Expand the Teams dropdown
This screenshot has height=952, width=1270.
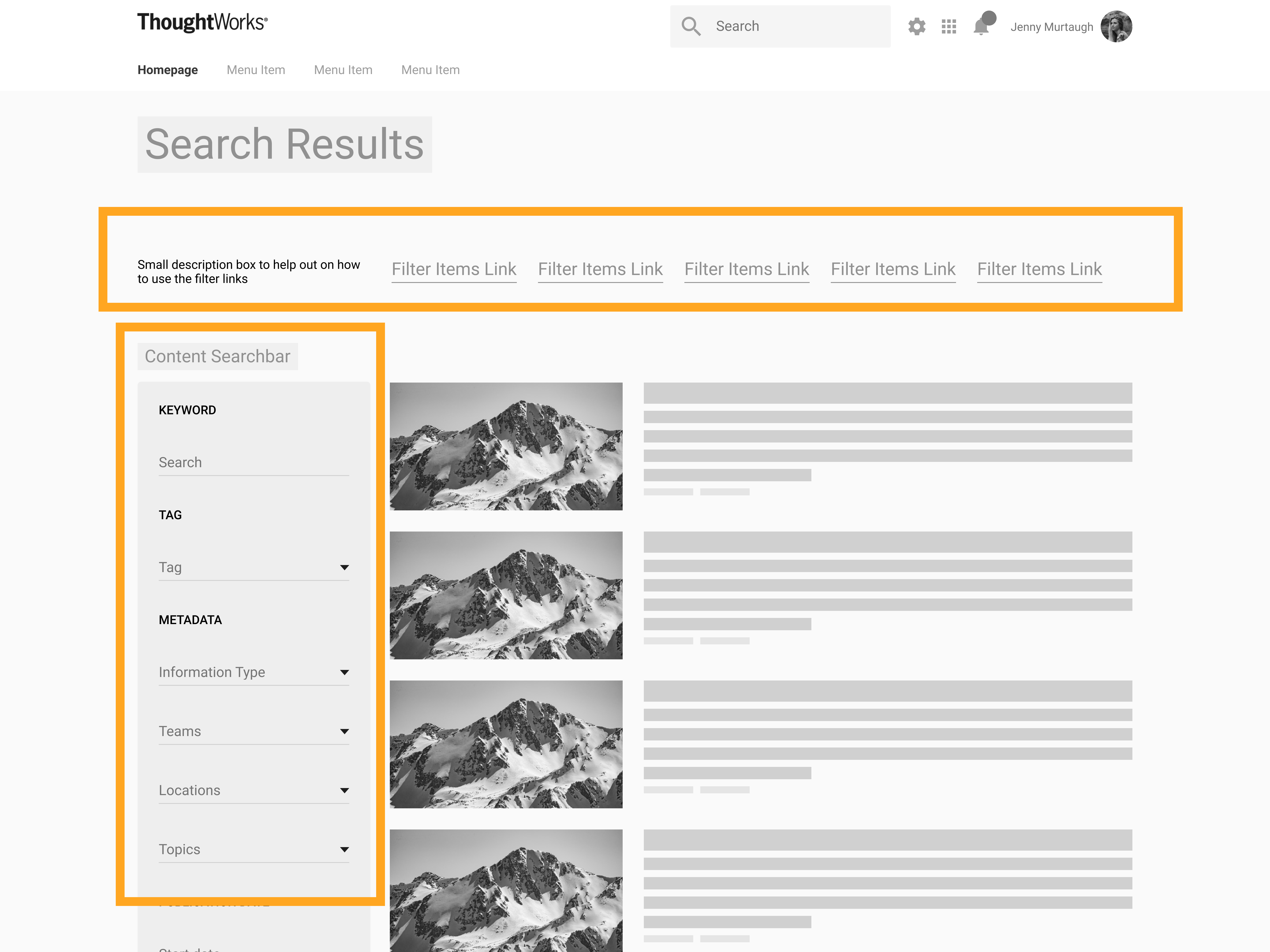click(x=344, y=731)
